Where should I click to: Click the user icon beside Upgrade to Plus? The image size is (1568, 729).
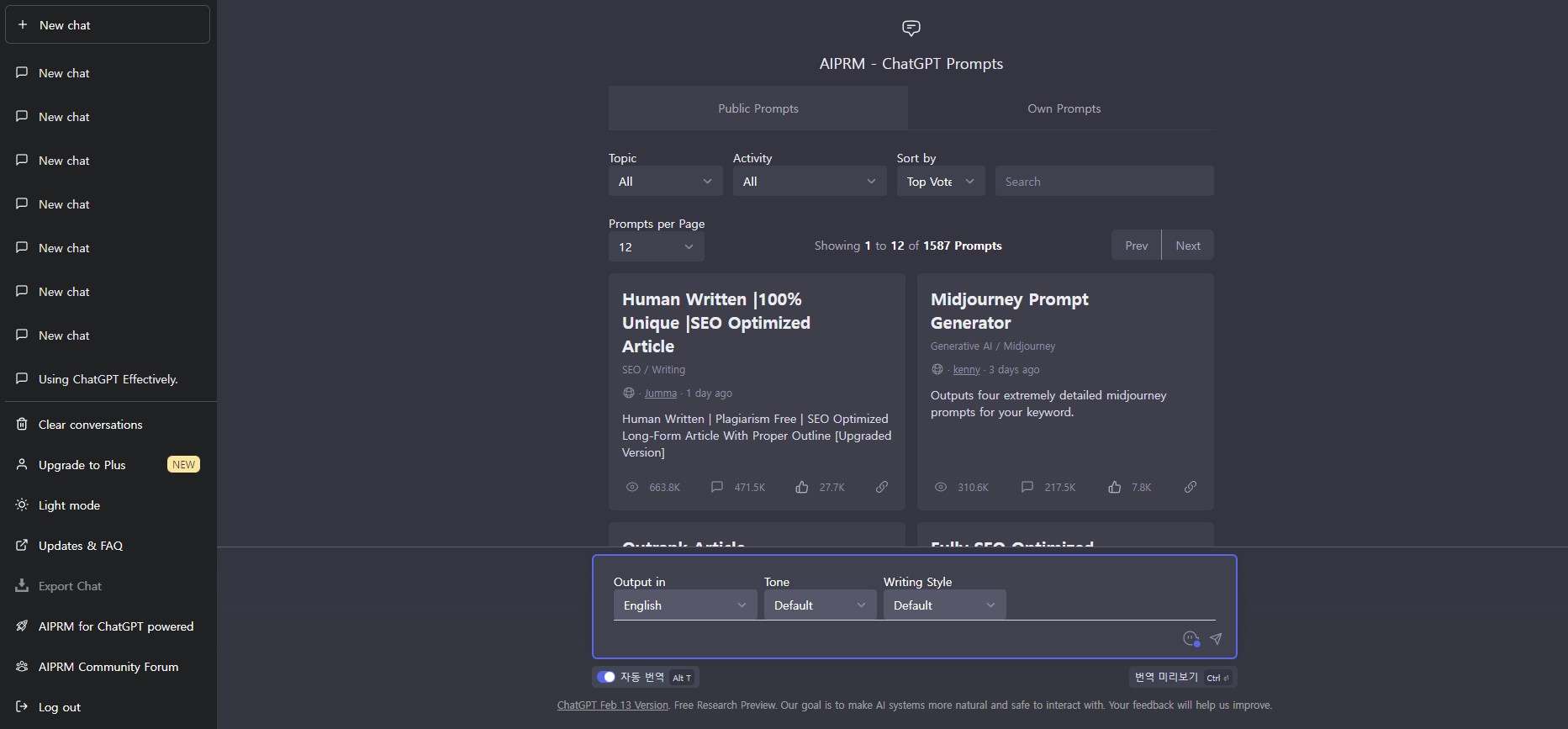(x=22, y=464)
